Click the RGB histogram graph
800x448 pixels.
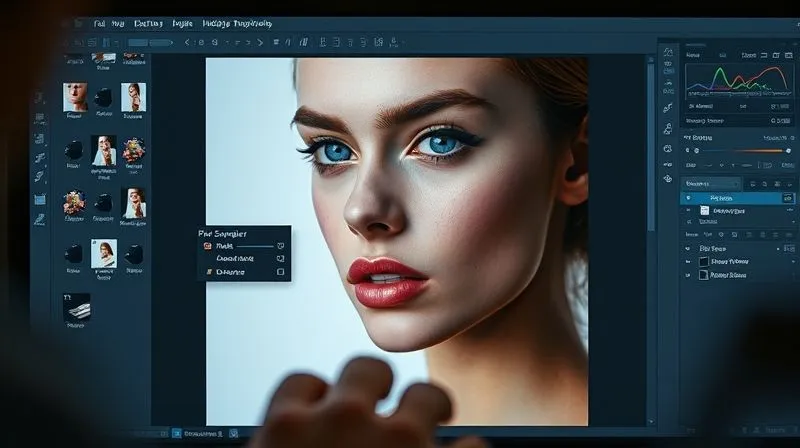[738, 81]
